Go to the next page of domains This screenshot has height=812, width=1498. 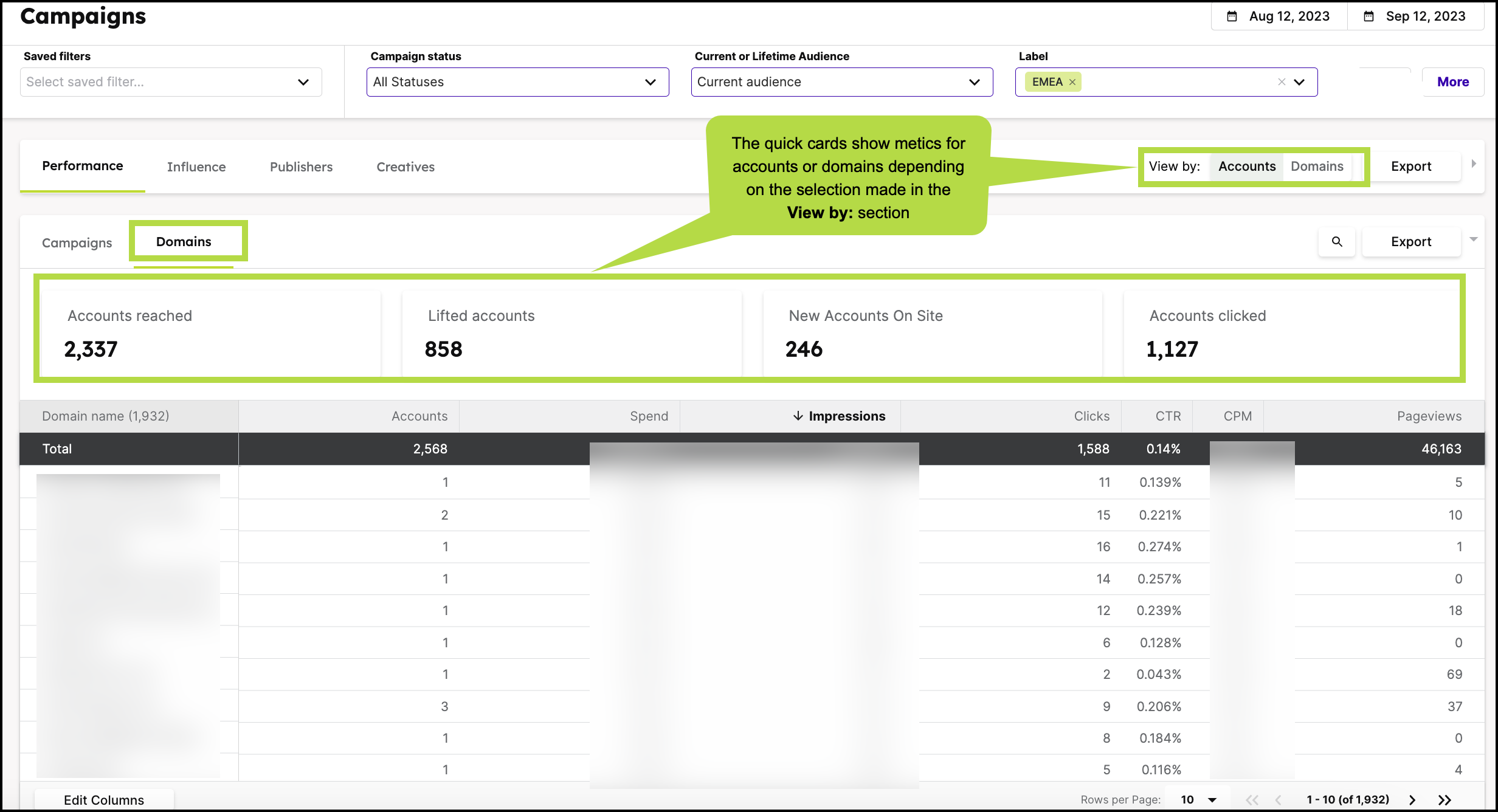point(1413,799)
